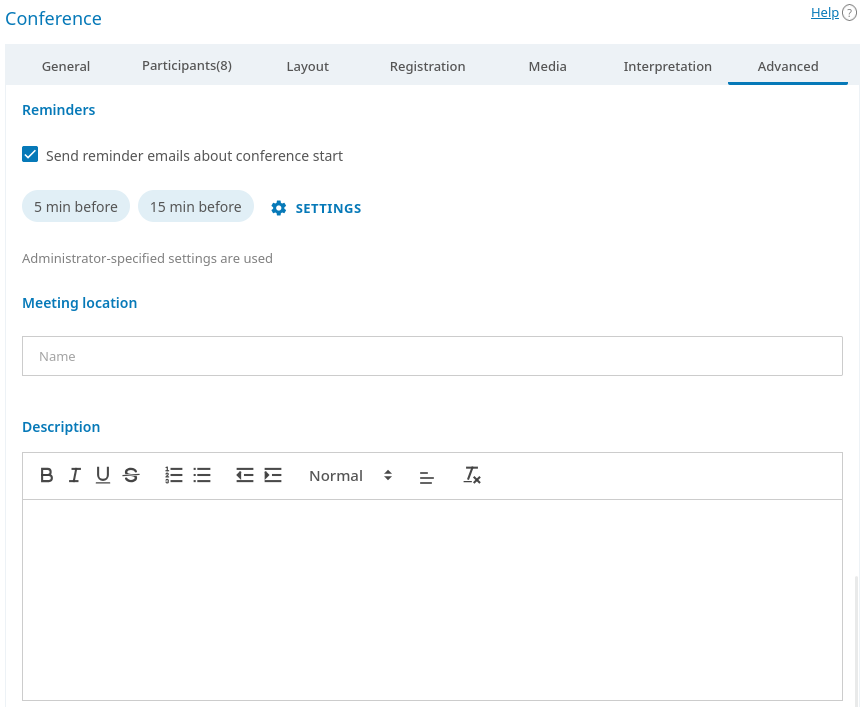
Task: Toggle strikethrough text formatting
Action: 131,476
